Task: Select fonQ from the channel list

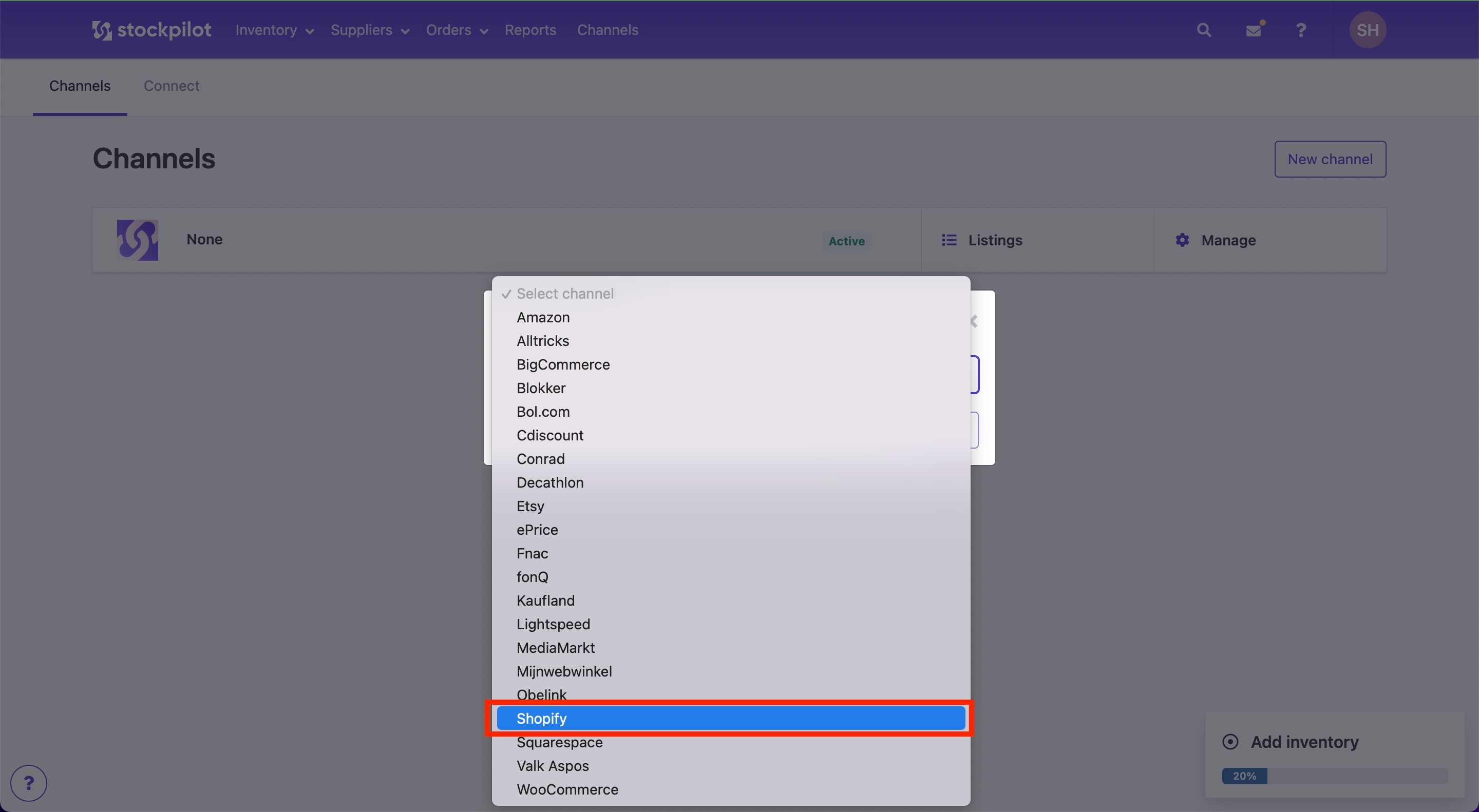Action: pyautogui.click(x=731, y=577)
